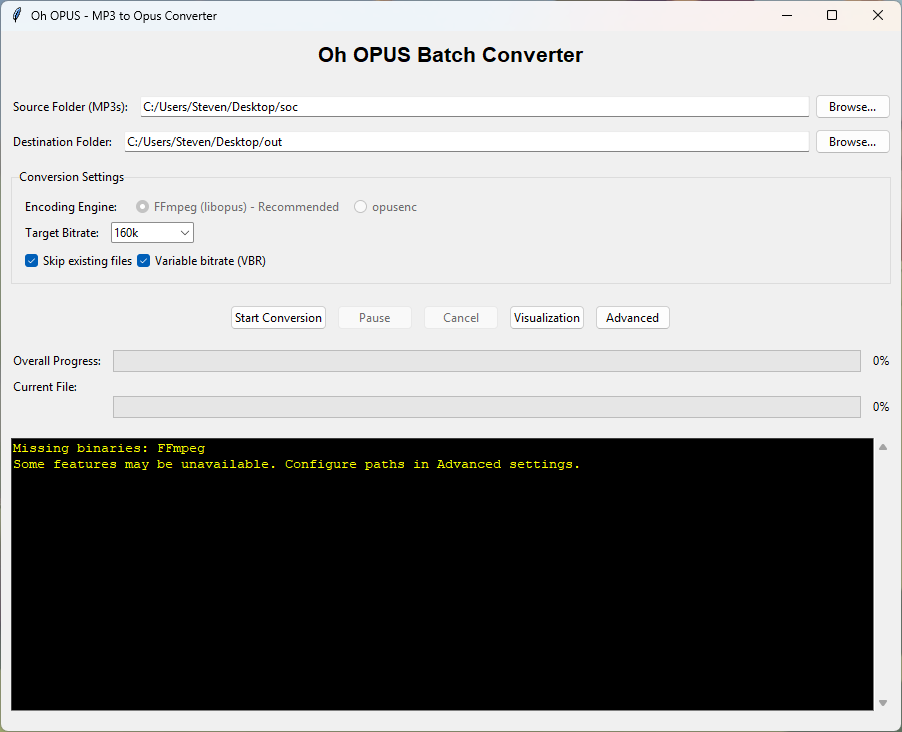The width and height of the screenshot is (902, 732).
Task: Browse for the Source Folder
Action: [852, 107]
